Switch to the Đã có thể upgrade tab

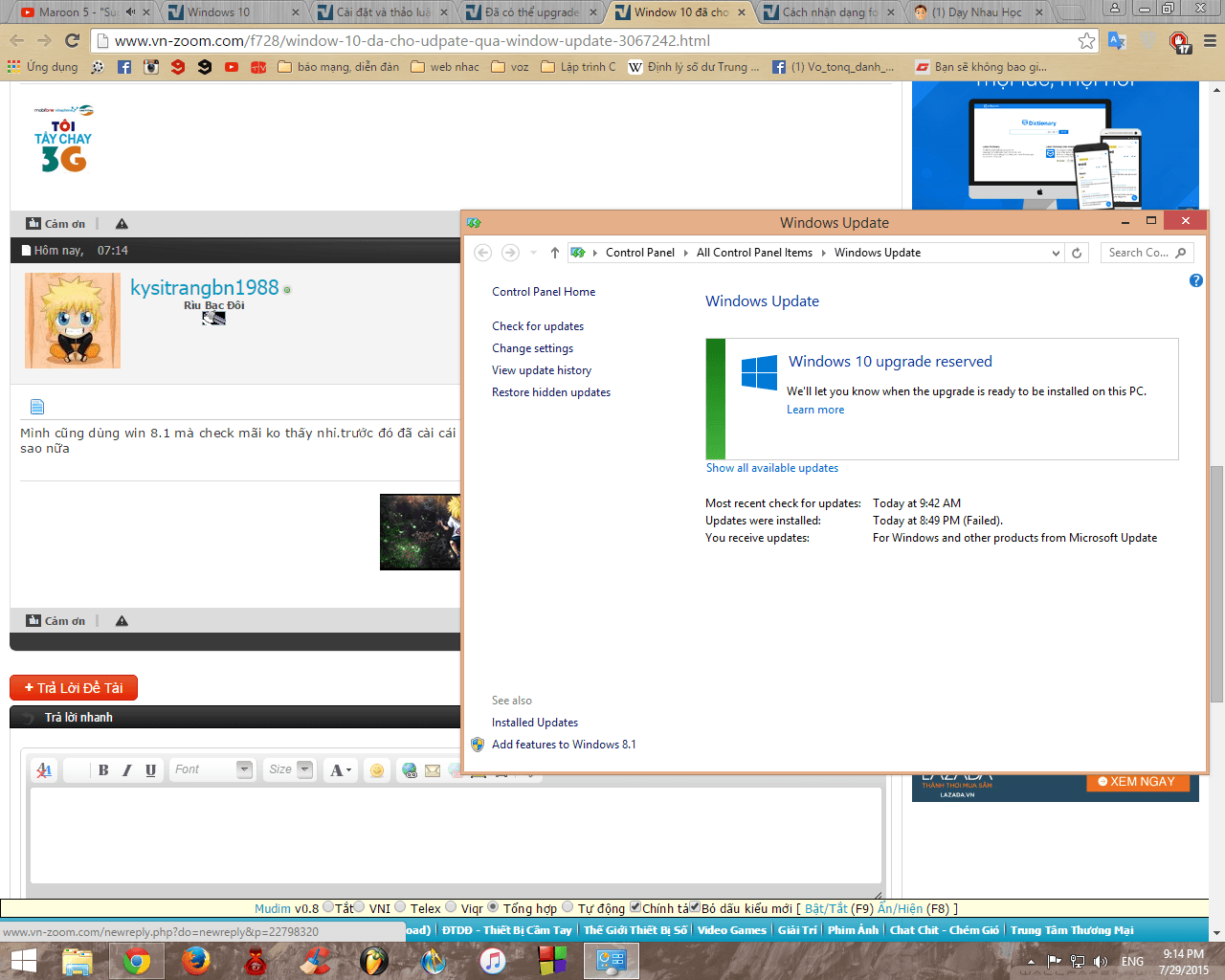pos(532,12)
